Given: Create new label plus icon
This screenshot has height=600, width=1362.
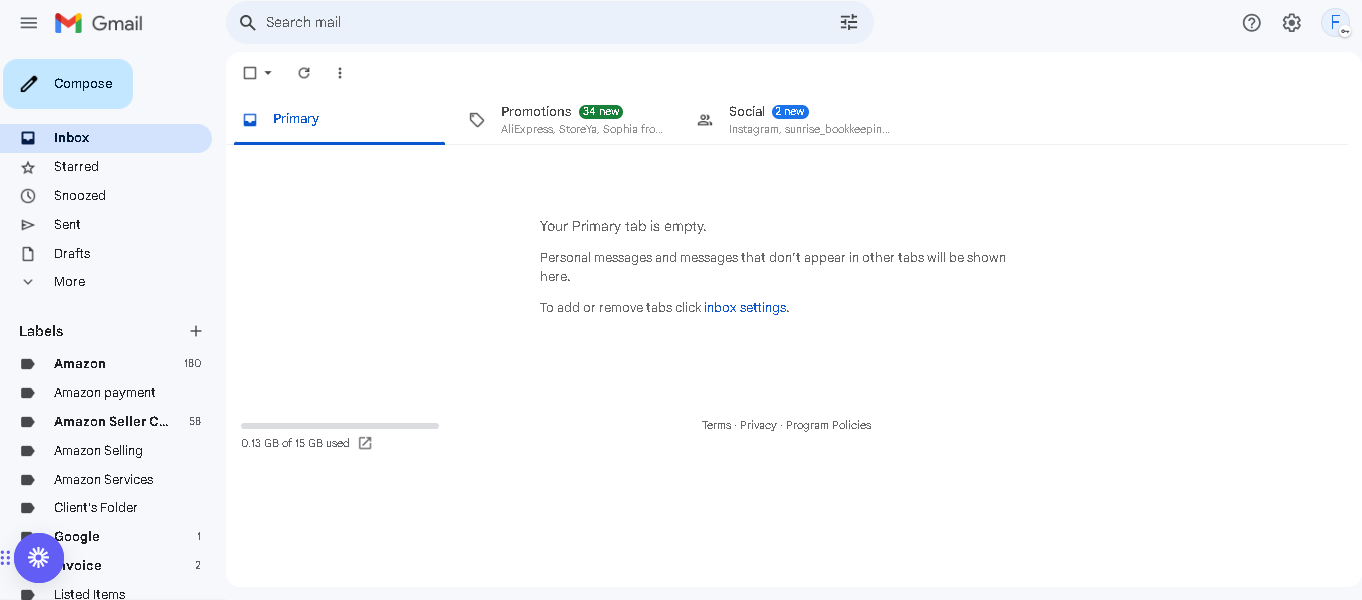Looking at the screenshot, I should point(196,331).
